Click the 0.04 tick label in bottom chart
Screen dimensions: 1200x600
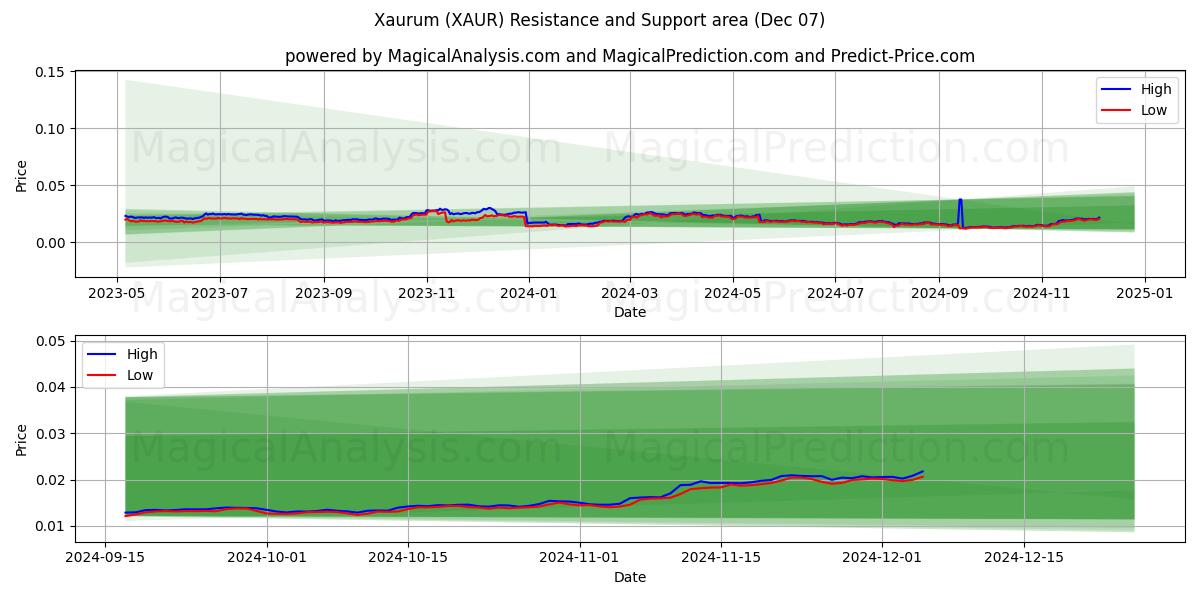(x=50, y=388)
